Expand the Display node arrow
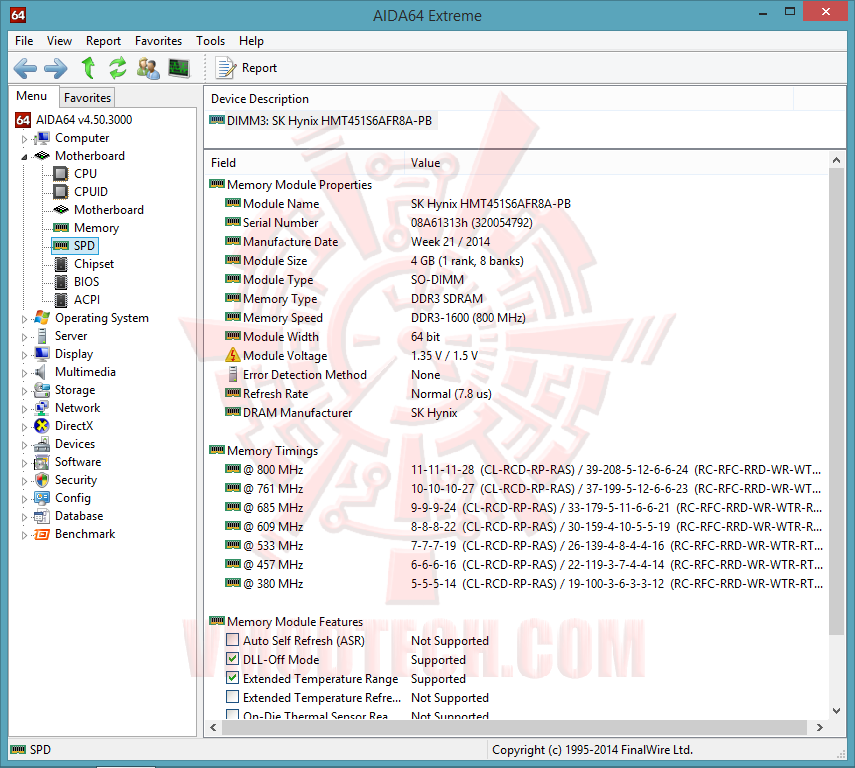The width and height of the screenshot is (855, 768). click(x=24, y=355)
